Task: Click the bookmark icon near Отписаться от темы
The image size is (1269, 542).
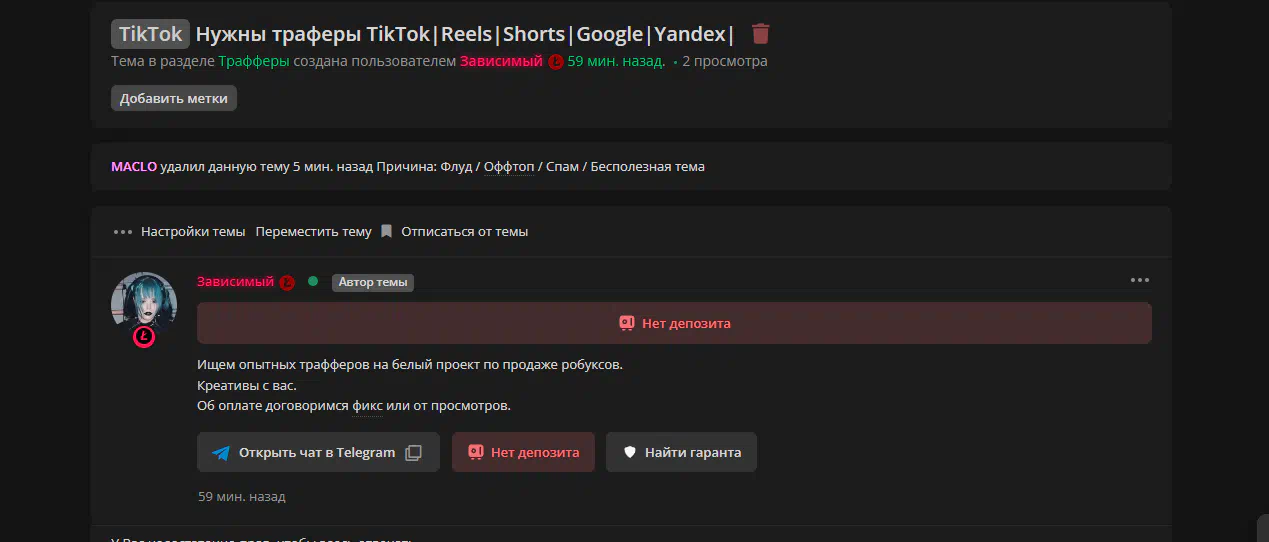Action: click(387, 231)
